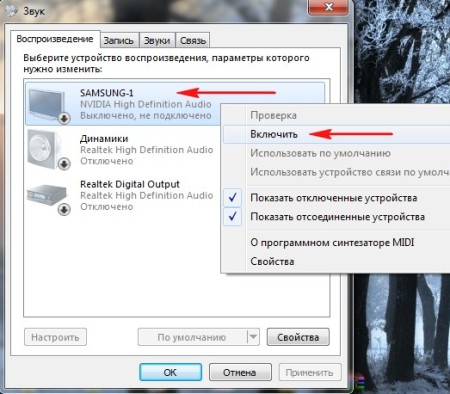Click the sound speaker icon in title bar
Image resolution: width=450 pixels, height=394 pixels.
click(11, 10)
